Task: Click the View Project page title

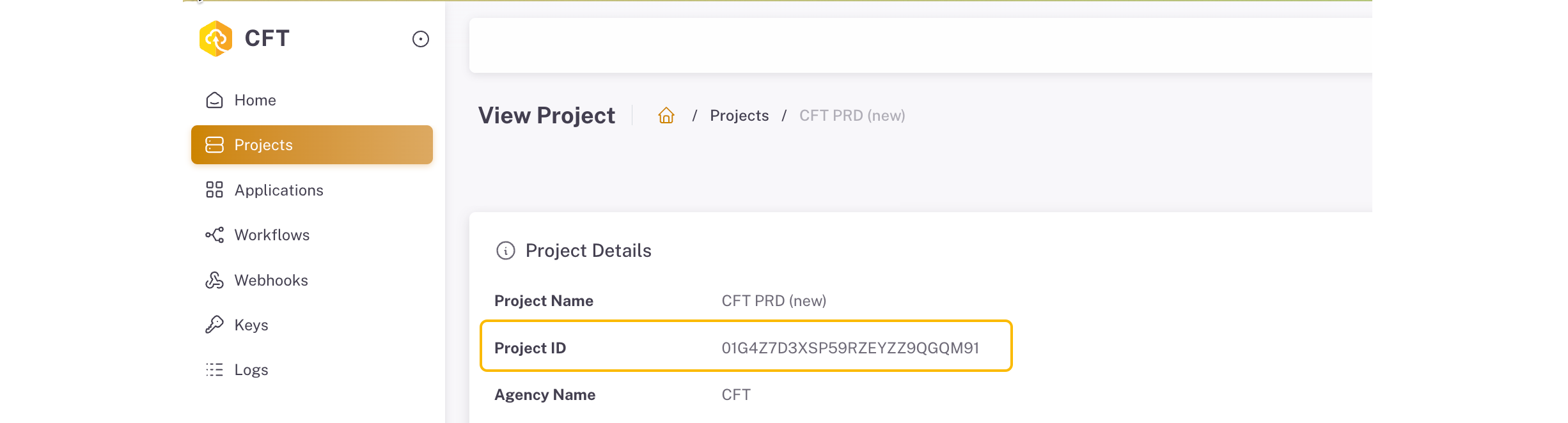Action: coord(546,115)
